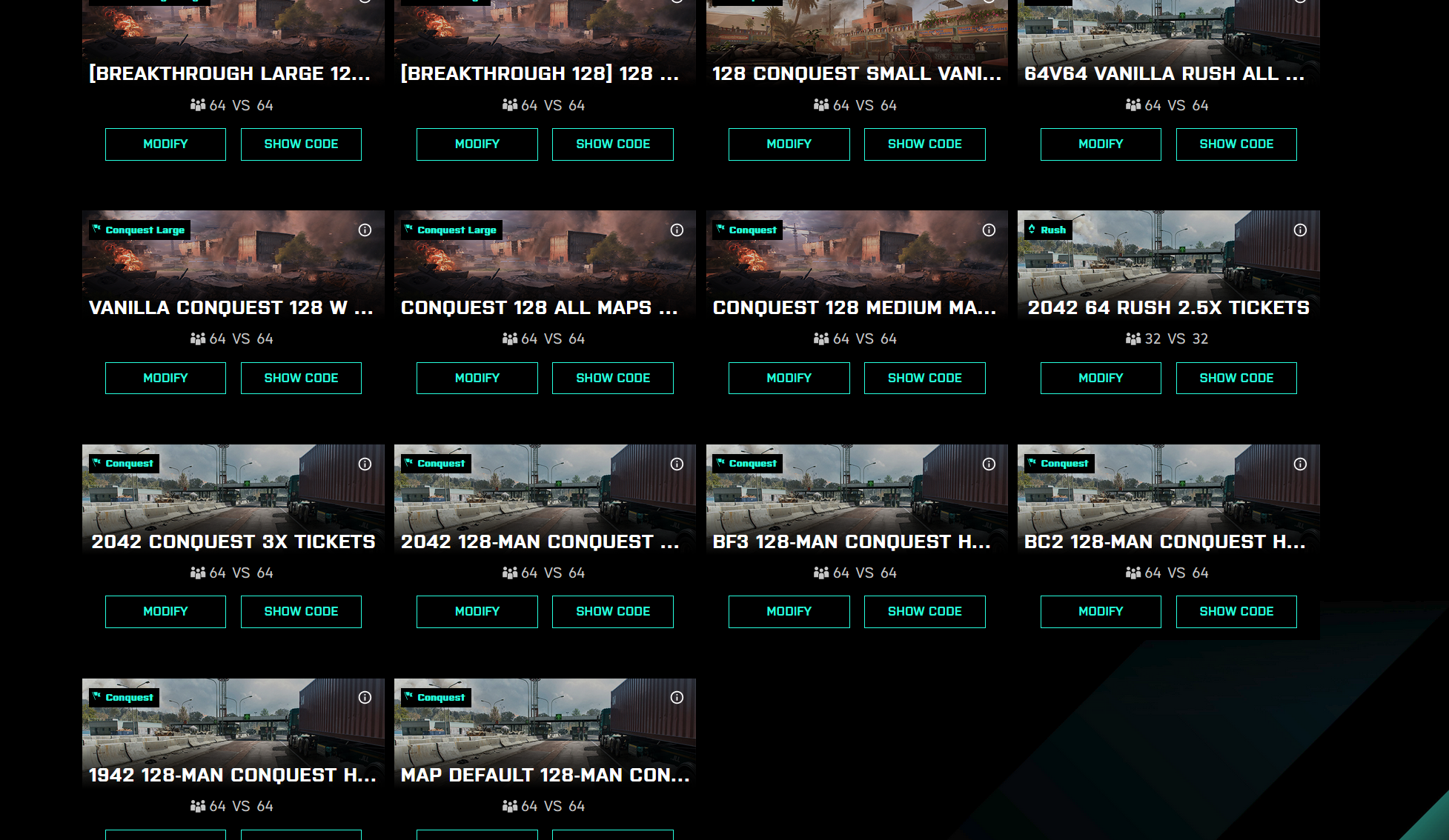Select title 'BF3 128-MAN CONQUEST H...'
1449x840 pixels.
tap(852, 541)
